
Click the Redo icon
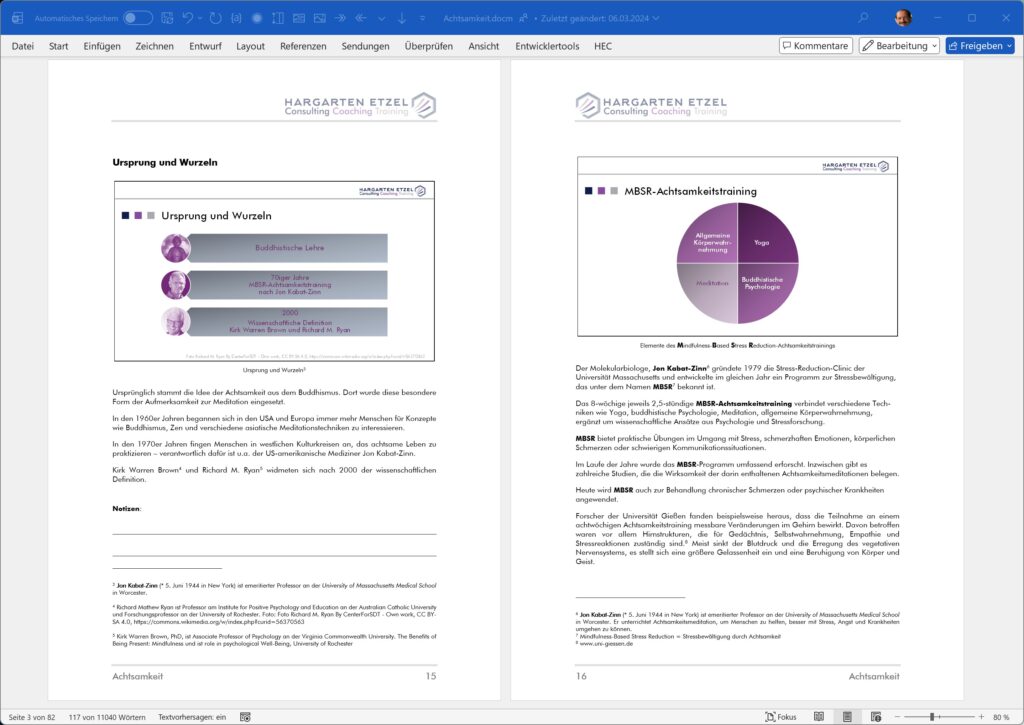coord(216,18)
